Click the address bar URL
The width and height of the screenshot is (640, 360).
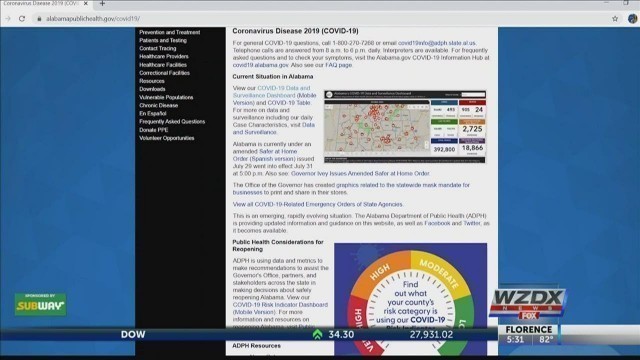click(x=93, y=19)
